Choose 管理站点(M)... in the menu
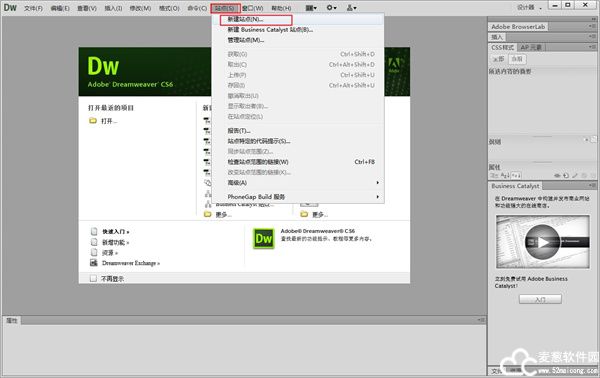The height and width of the screenshot is (378, 600). [246, 40]
